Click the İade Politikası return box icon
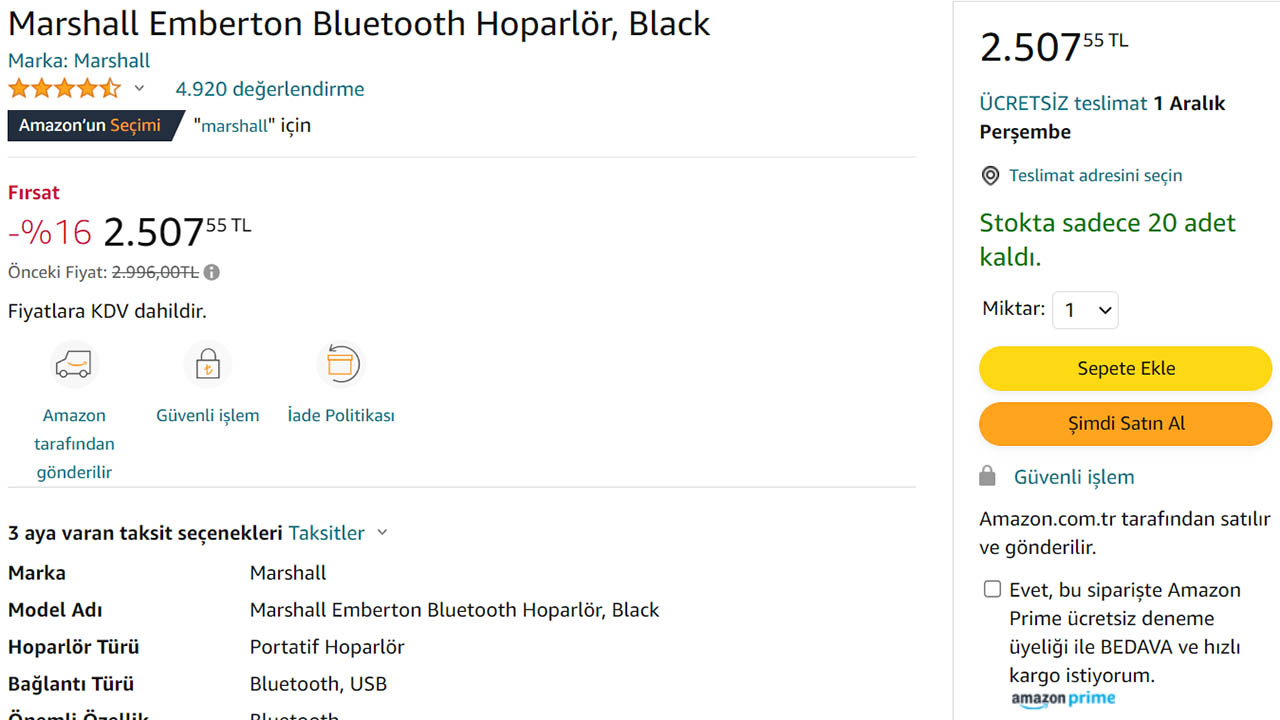 pyautogui.click(x=340, y=364)
